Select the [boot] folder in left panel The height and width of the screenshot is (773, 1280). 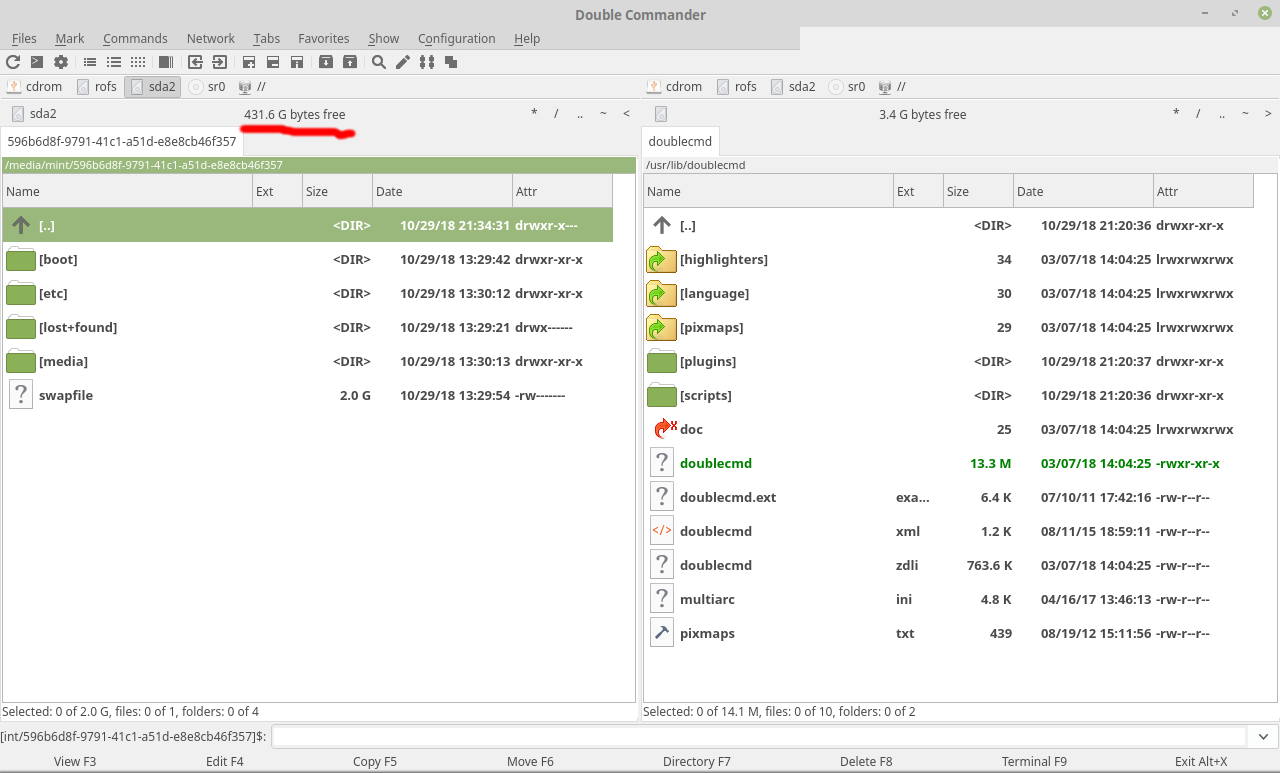(x=308, y=259)
